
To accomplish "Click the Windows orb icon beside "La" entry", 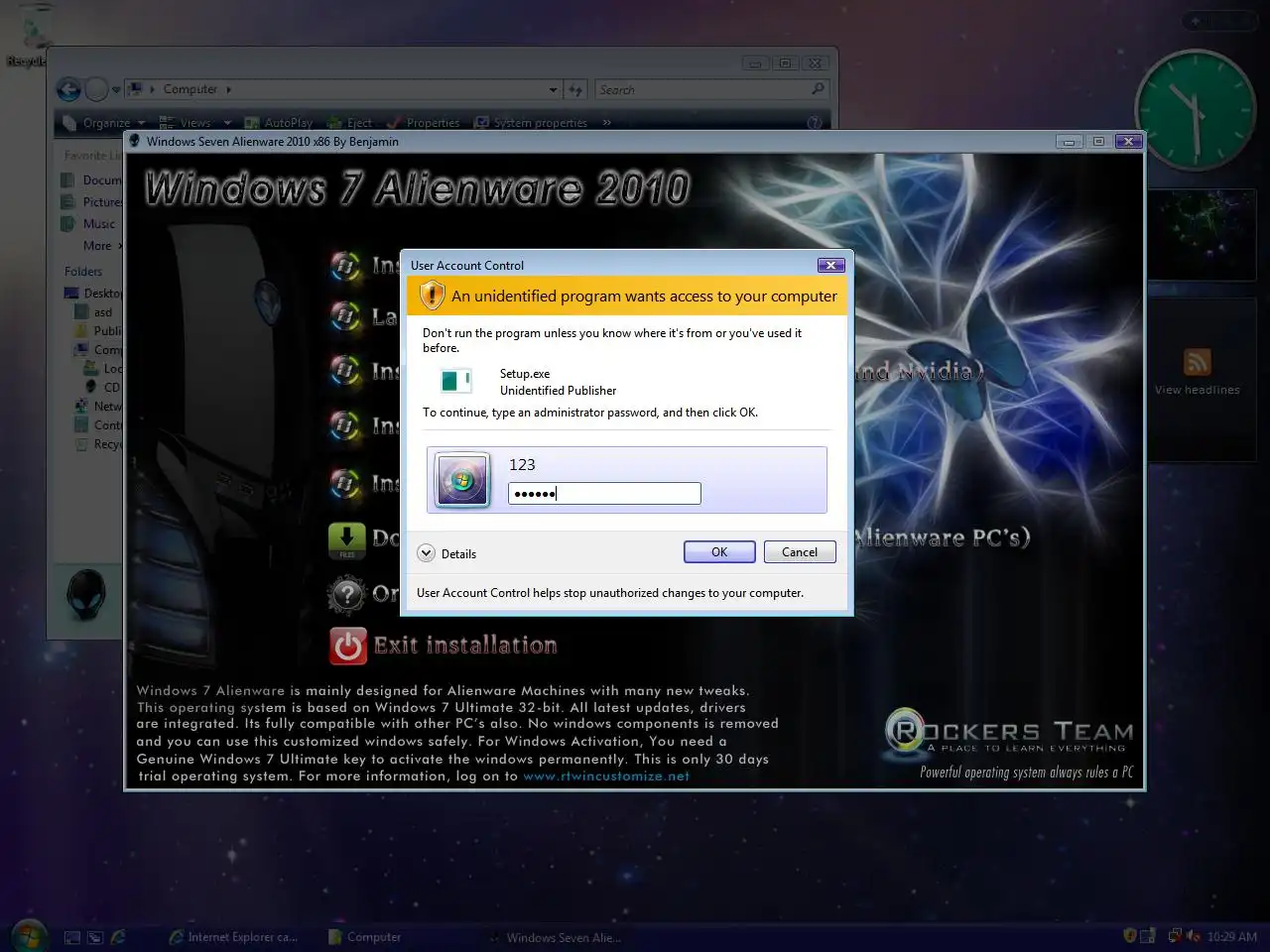I will coord(345,316).
